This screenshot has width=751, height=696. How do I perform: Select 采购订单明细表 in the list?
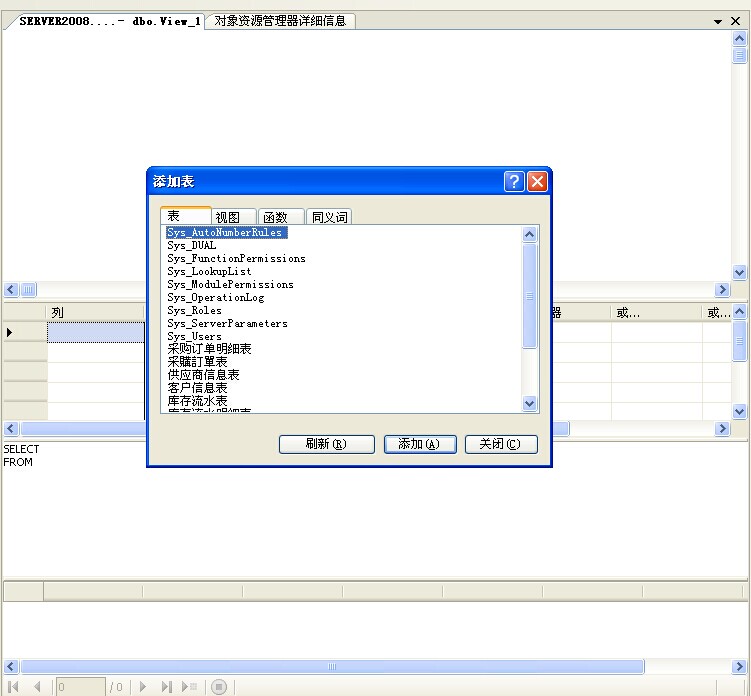(x=209, y=349)
